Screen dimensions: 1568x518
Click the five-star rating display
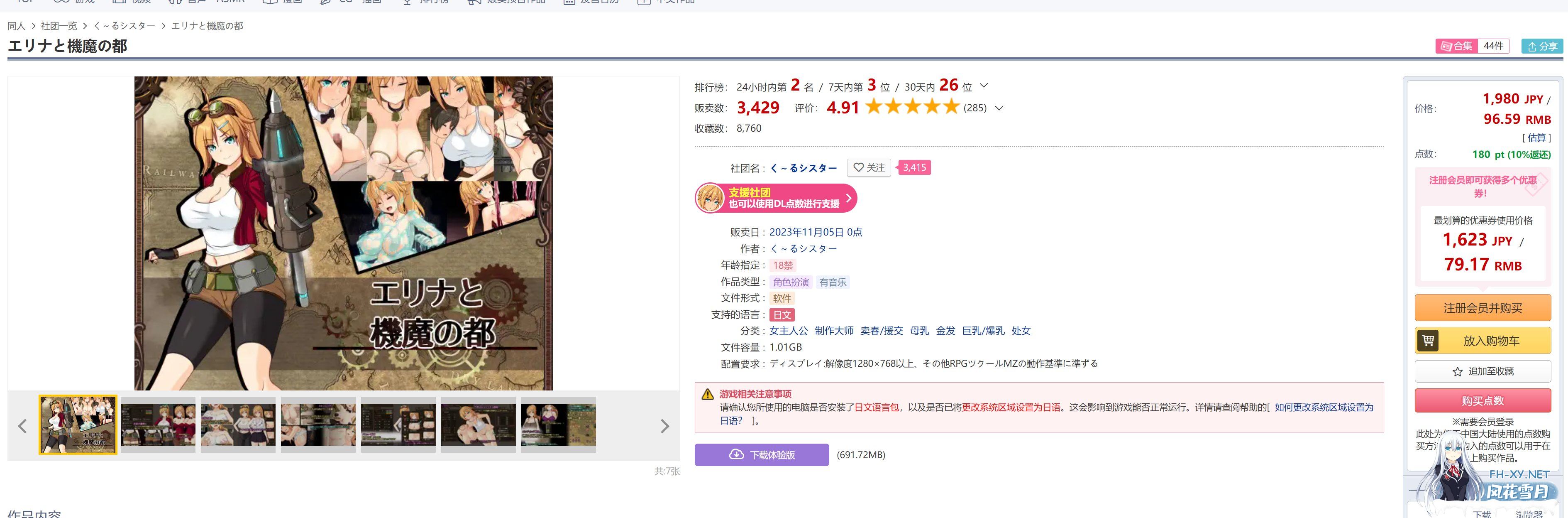[912, 107]
